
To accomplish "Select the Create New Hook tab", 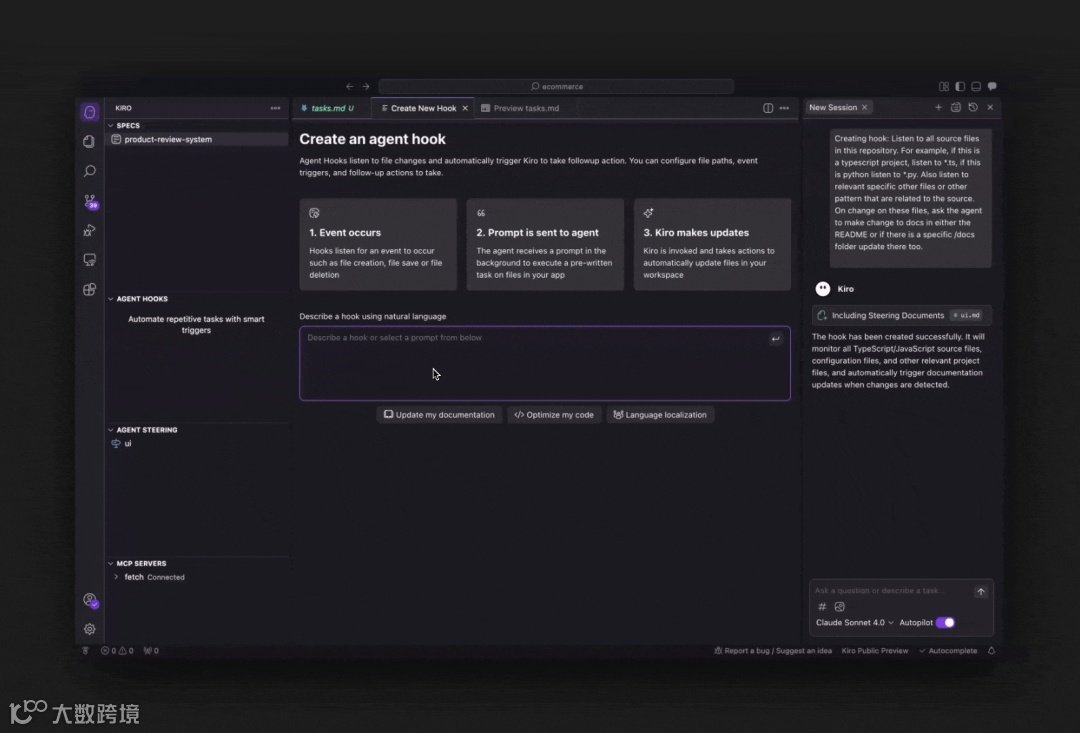I will (x=422, y=108).
